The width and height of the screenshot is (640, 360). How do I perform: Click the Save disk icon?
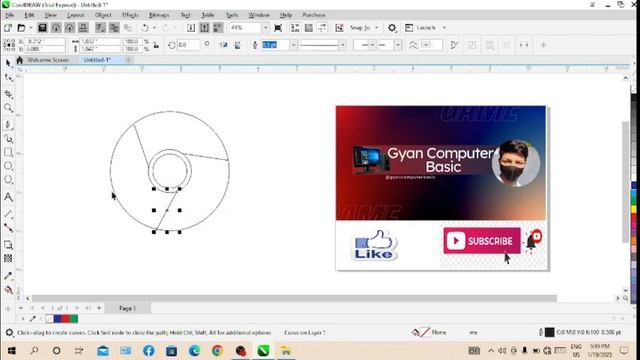pyautogui.click(x=42, y=28)
